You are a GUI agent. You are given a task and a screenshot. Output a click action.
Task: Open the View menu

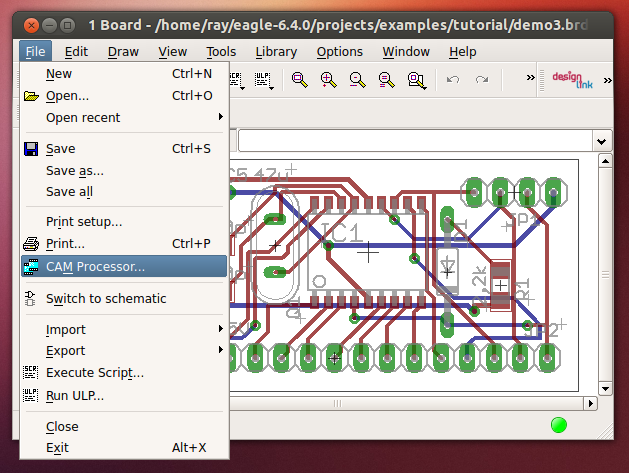click(172, 51)
